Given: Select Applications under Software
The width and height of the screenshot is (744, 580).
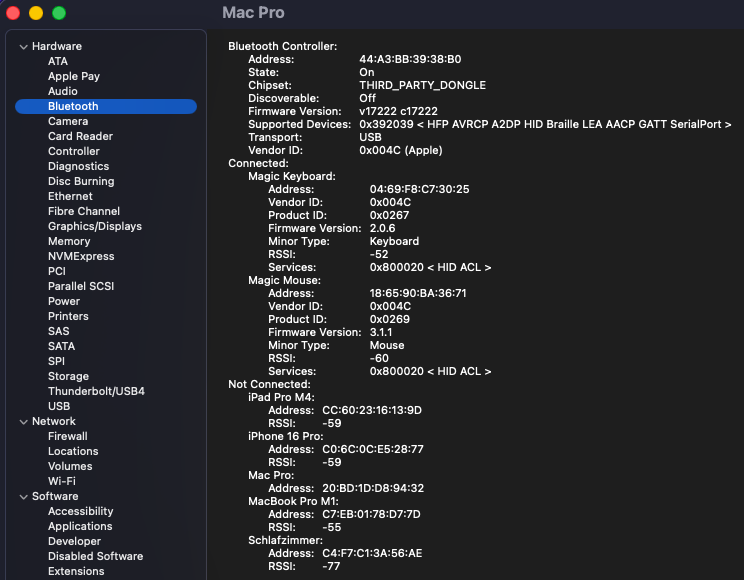Looking at the screenshot, I should pyautogui.click(x=80, y=526).
